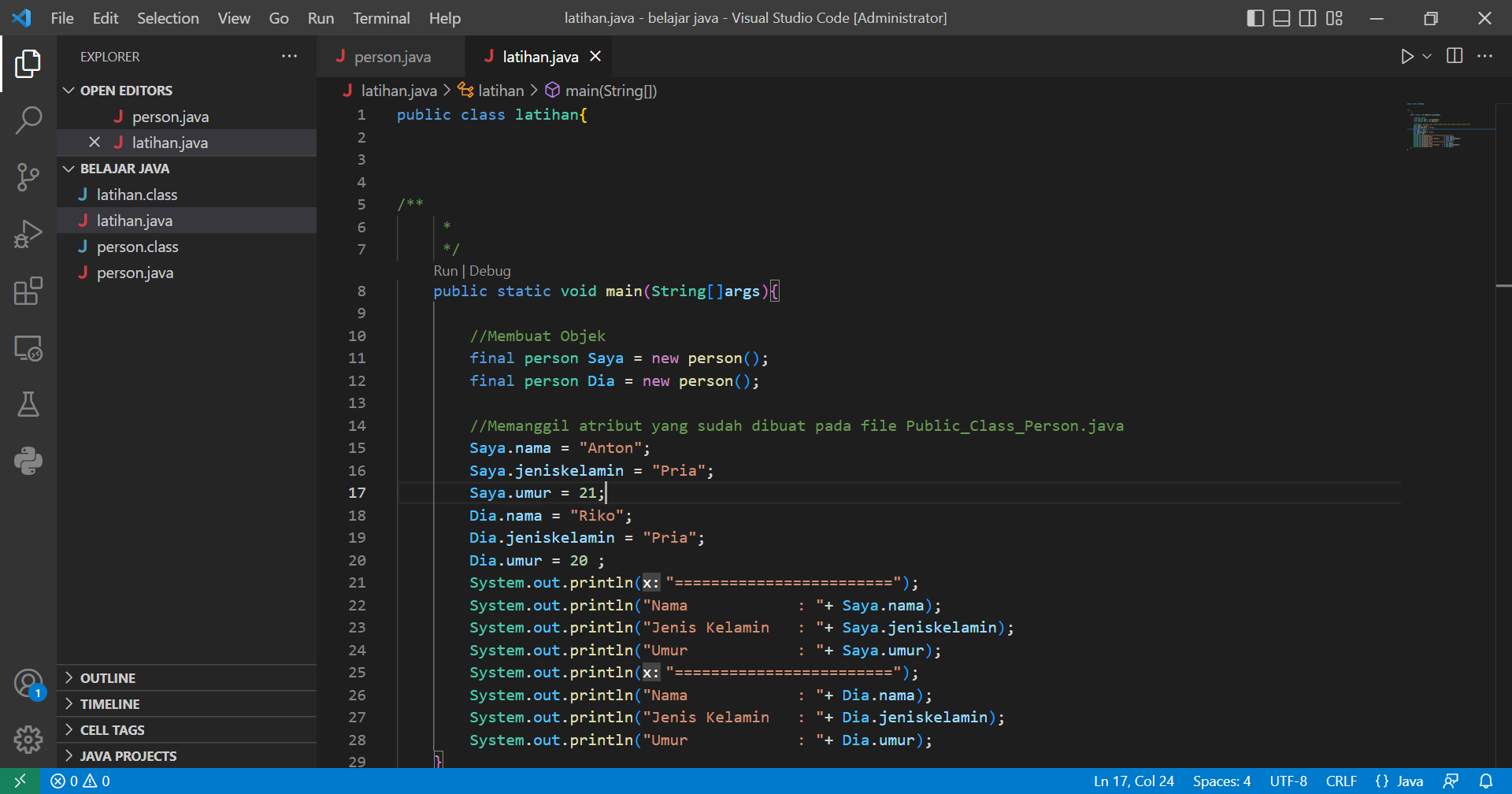Open the Run and Debug view
This screenshot has width=1512, height=794.
[28, 234]
